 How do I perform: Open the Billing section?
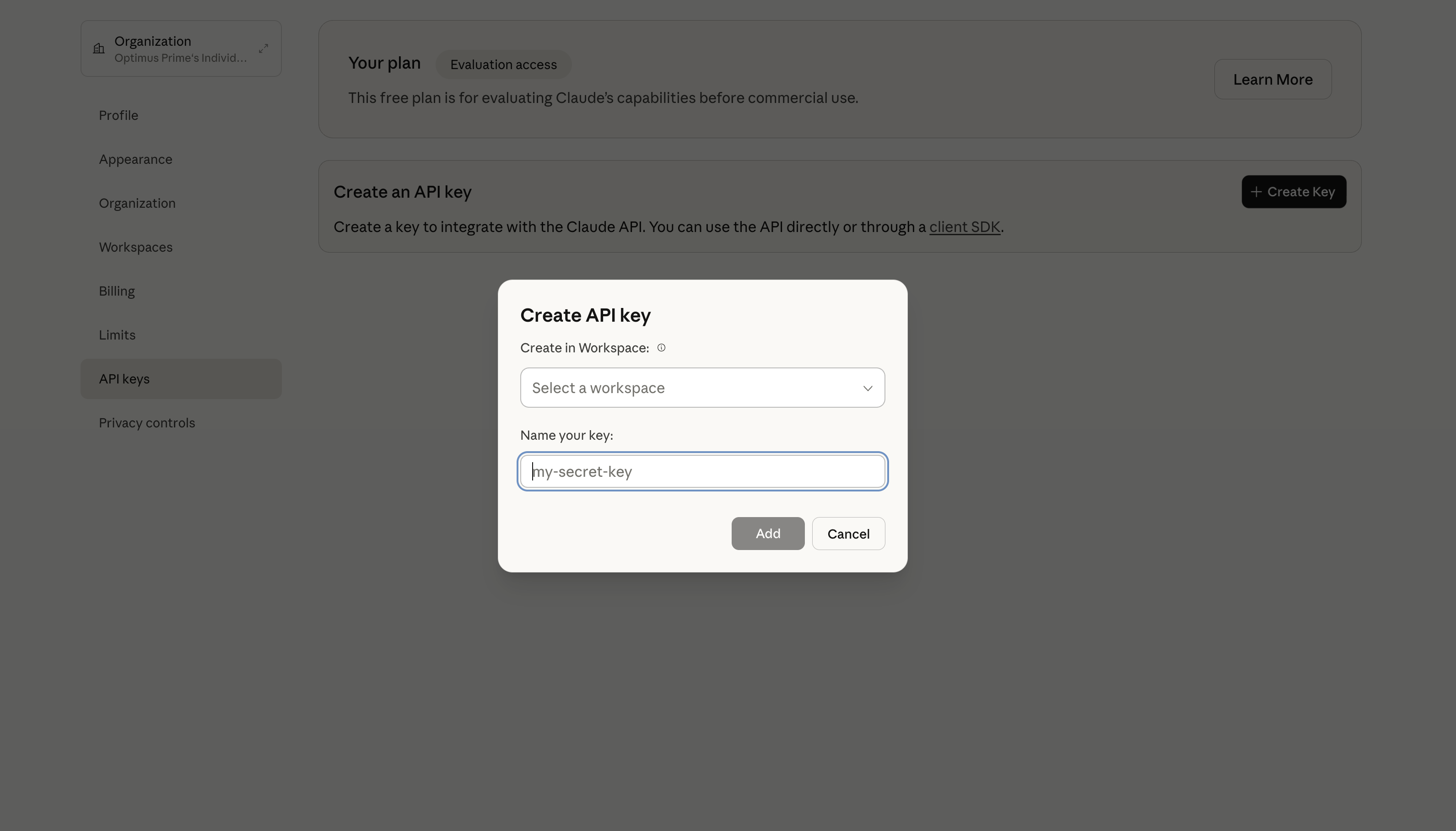click(x=117, y=291)
